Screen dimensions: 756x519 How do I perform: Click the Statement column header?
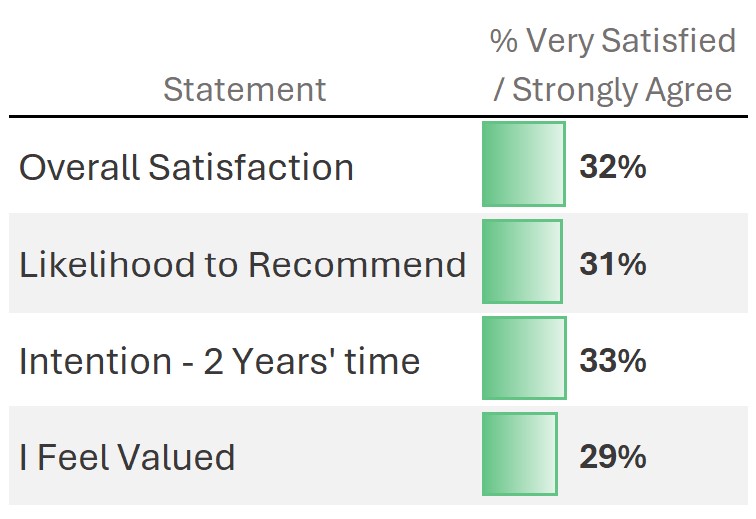tap(244, 89)
